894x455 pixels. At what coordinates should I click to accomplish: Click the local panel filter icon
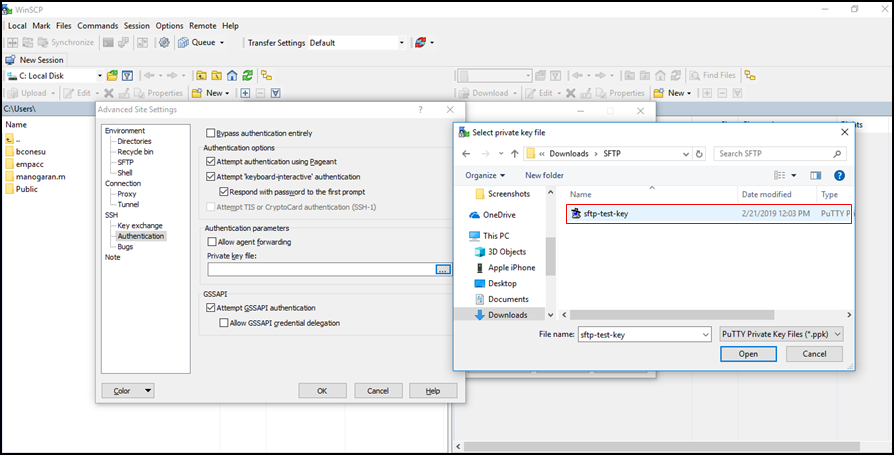[x=128, y=75]
